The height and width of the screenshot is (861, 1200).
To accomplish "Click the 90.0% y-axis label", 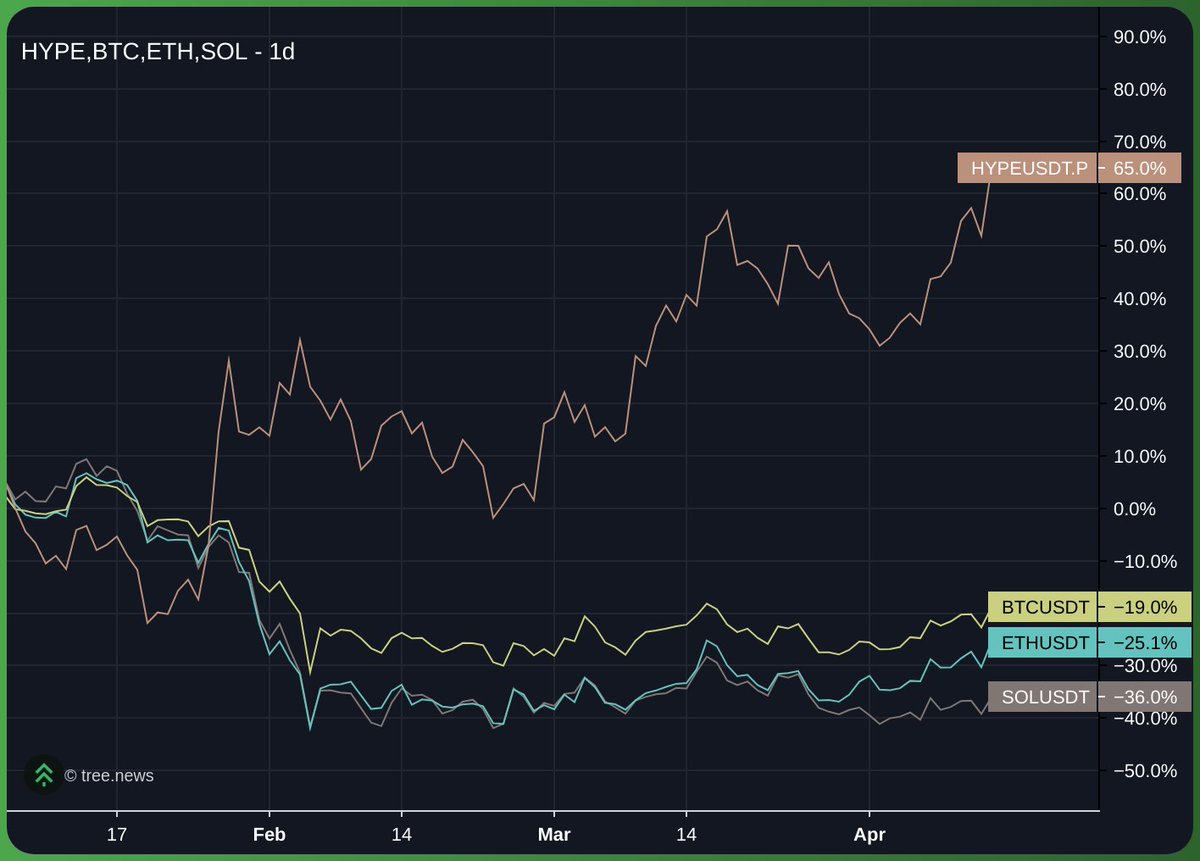I will tap(1139, 37).
